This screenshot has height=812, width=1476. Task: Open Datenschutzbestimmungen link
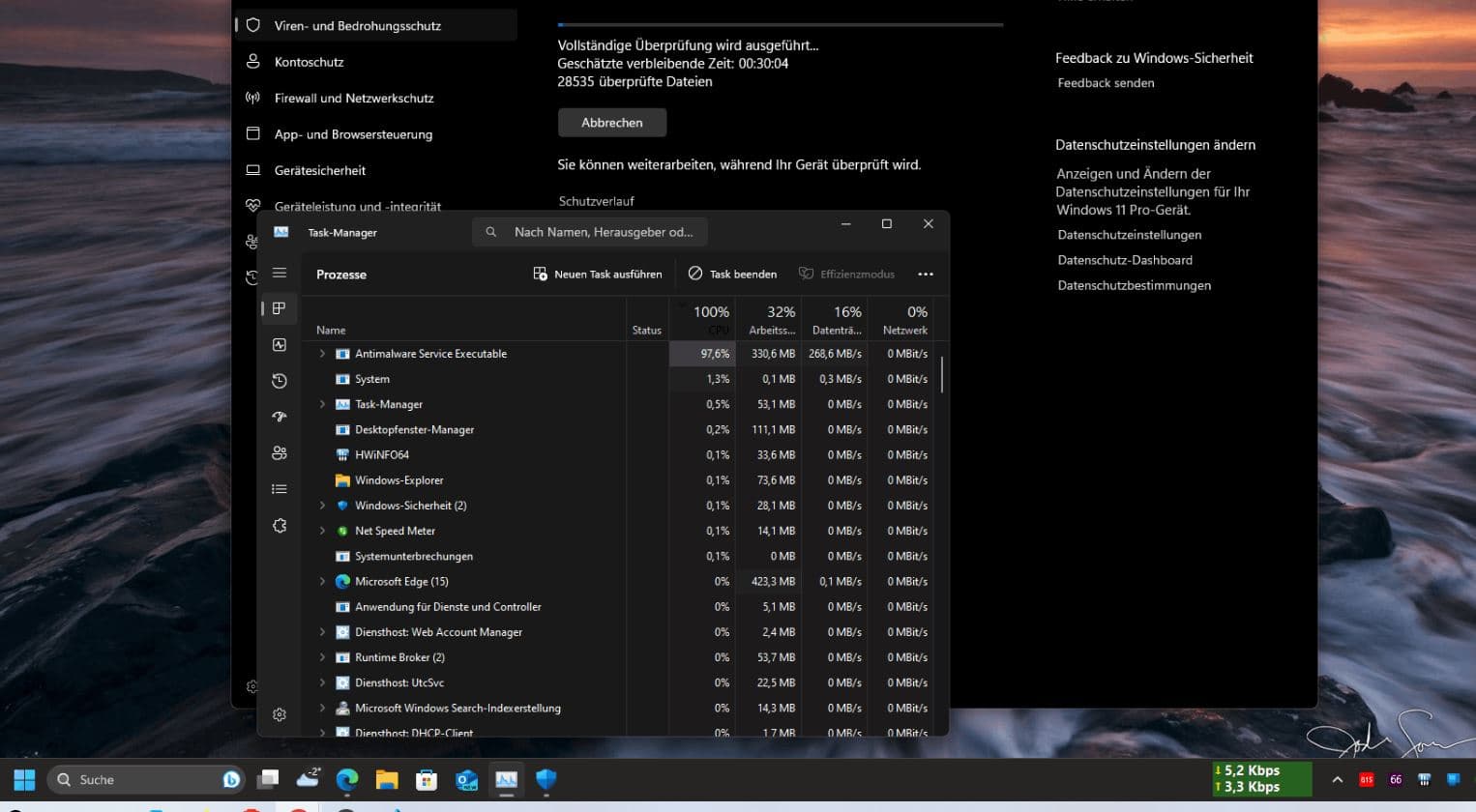point(1134,285)
